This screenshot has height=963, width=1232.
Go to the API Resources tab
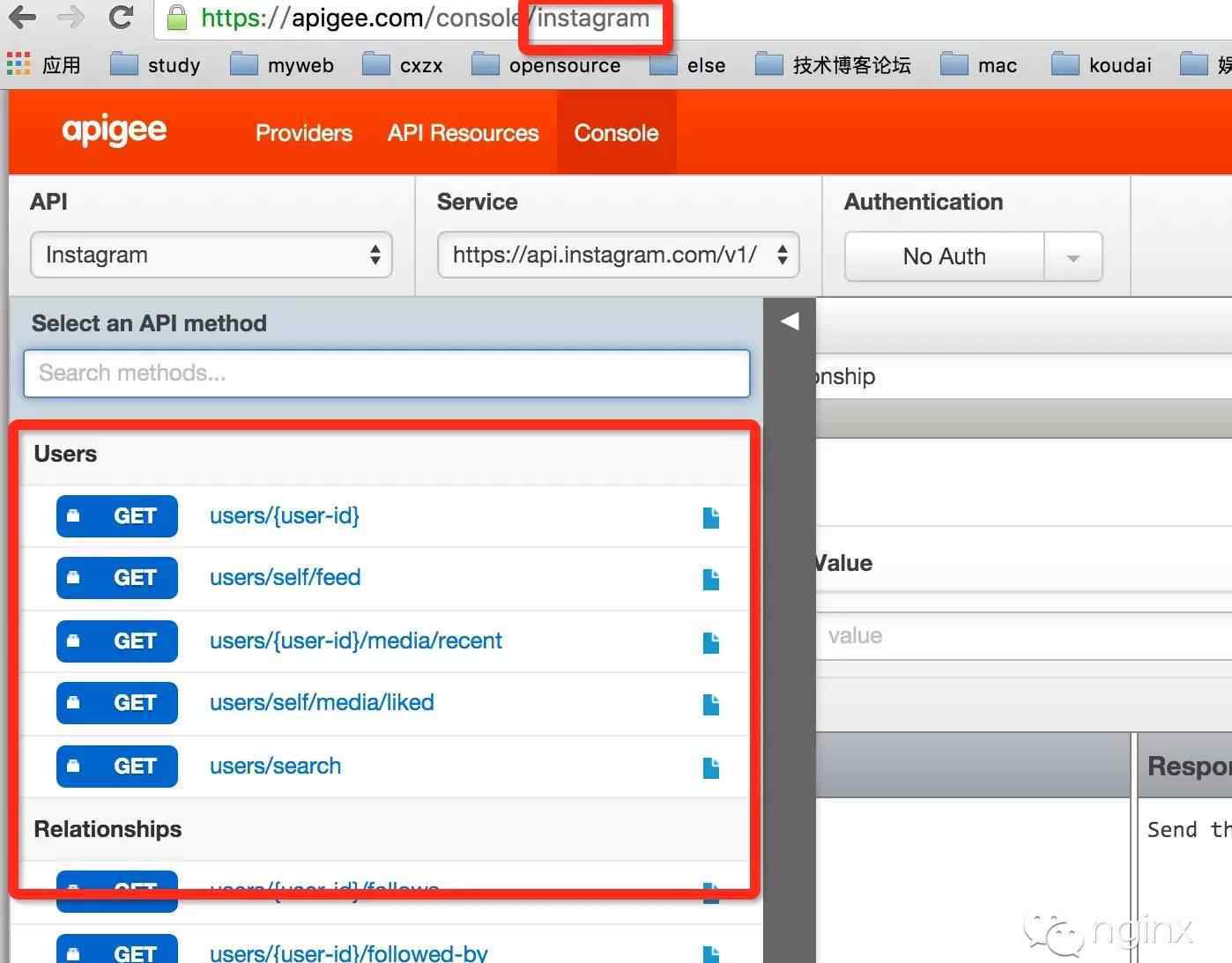(464, 133)
